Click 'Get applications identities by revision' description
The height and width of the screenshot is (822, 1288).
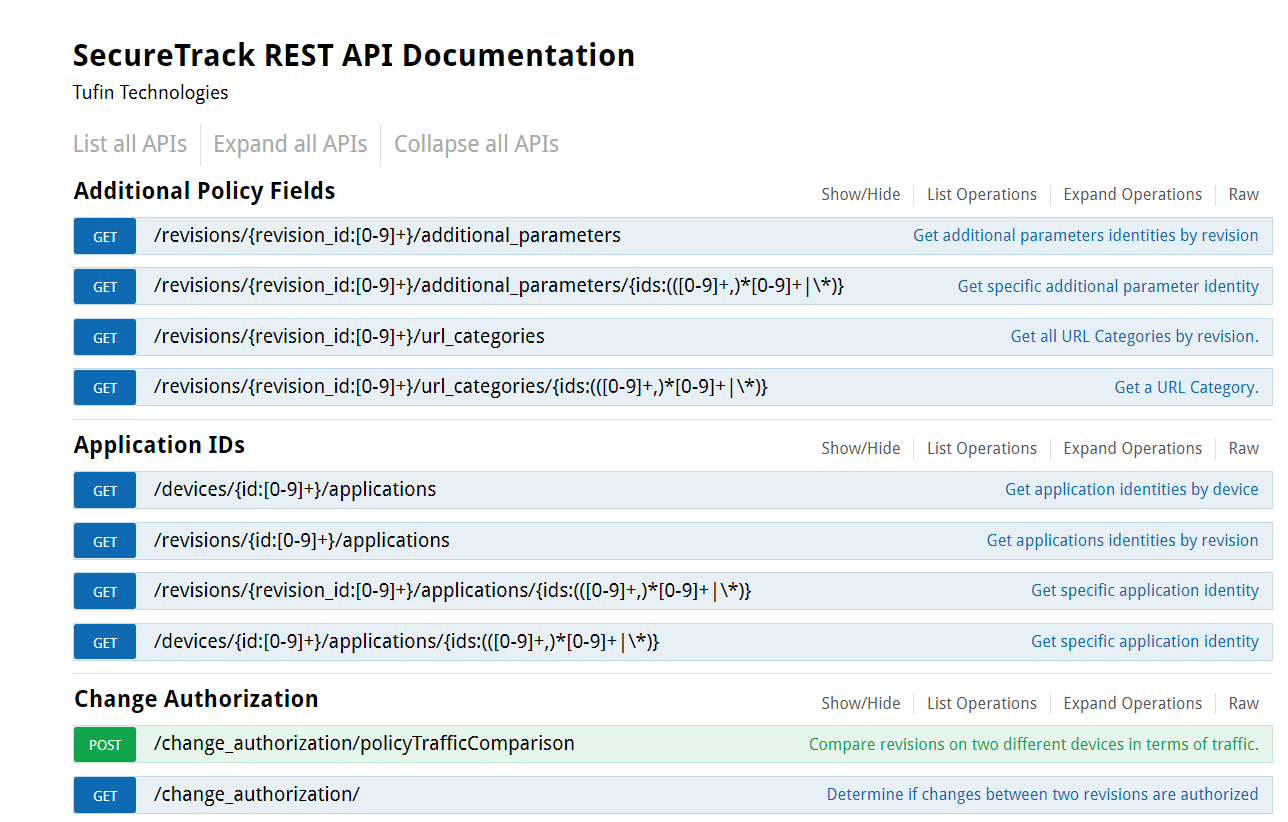tap(1122, 541)
